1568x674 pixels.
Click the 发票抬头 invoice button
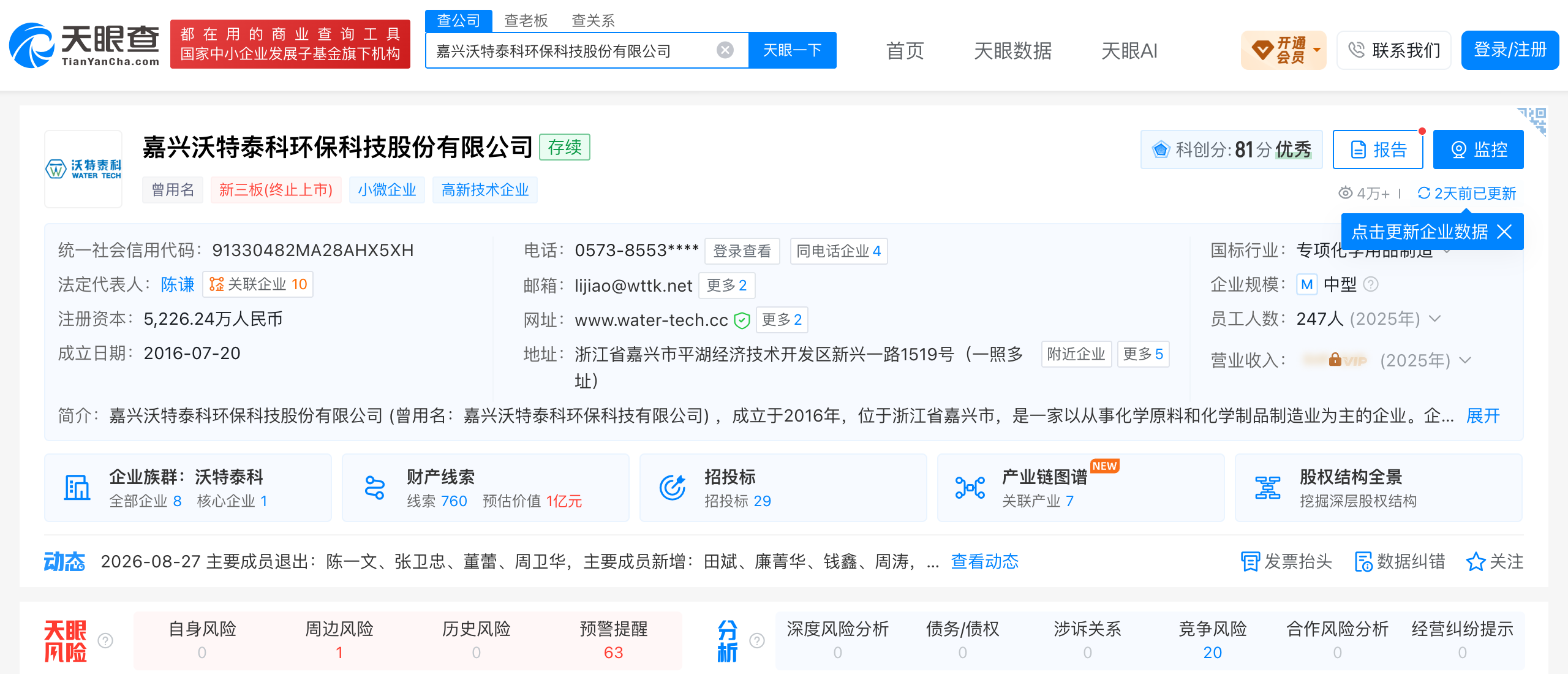click(1286, 561)
